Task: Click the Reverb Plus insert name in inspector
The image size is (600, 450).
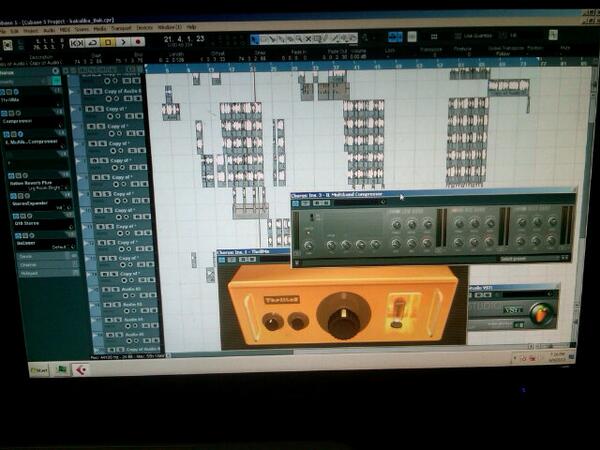Action: coord(31,183)
